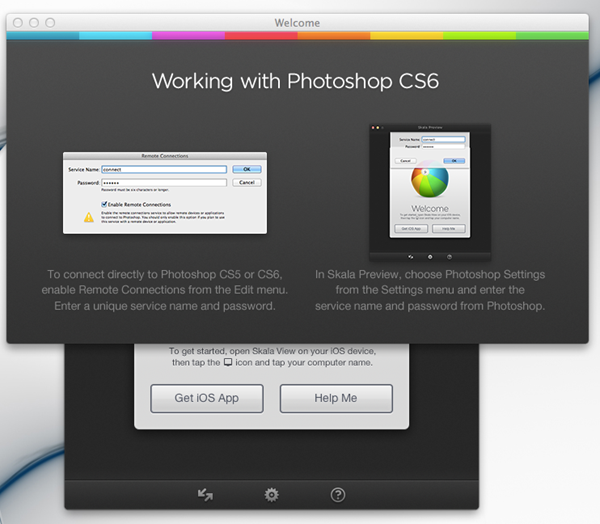The width and height of the screenshot is (600, 524).
Task: Click the Welcome window title
Action: click(297, 23)
